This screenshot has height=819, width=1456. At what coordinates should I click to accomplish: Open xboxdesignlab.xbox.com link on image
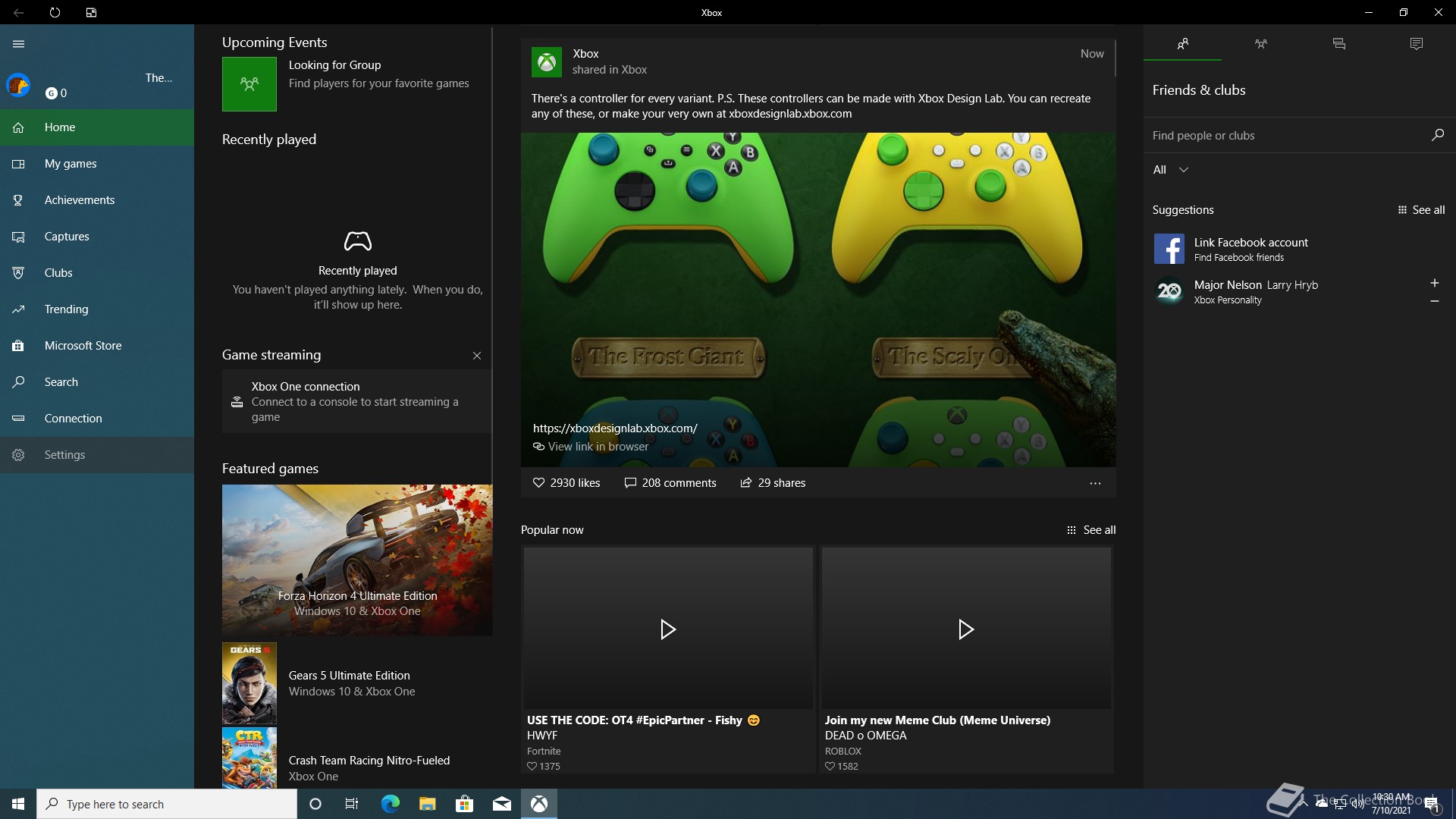pyautogui.click(x=615, y=428)
